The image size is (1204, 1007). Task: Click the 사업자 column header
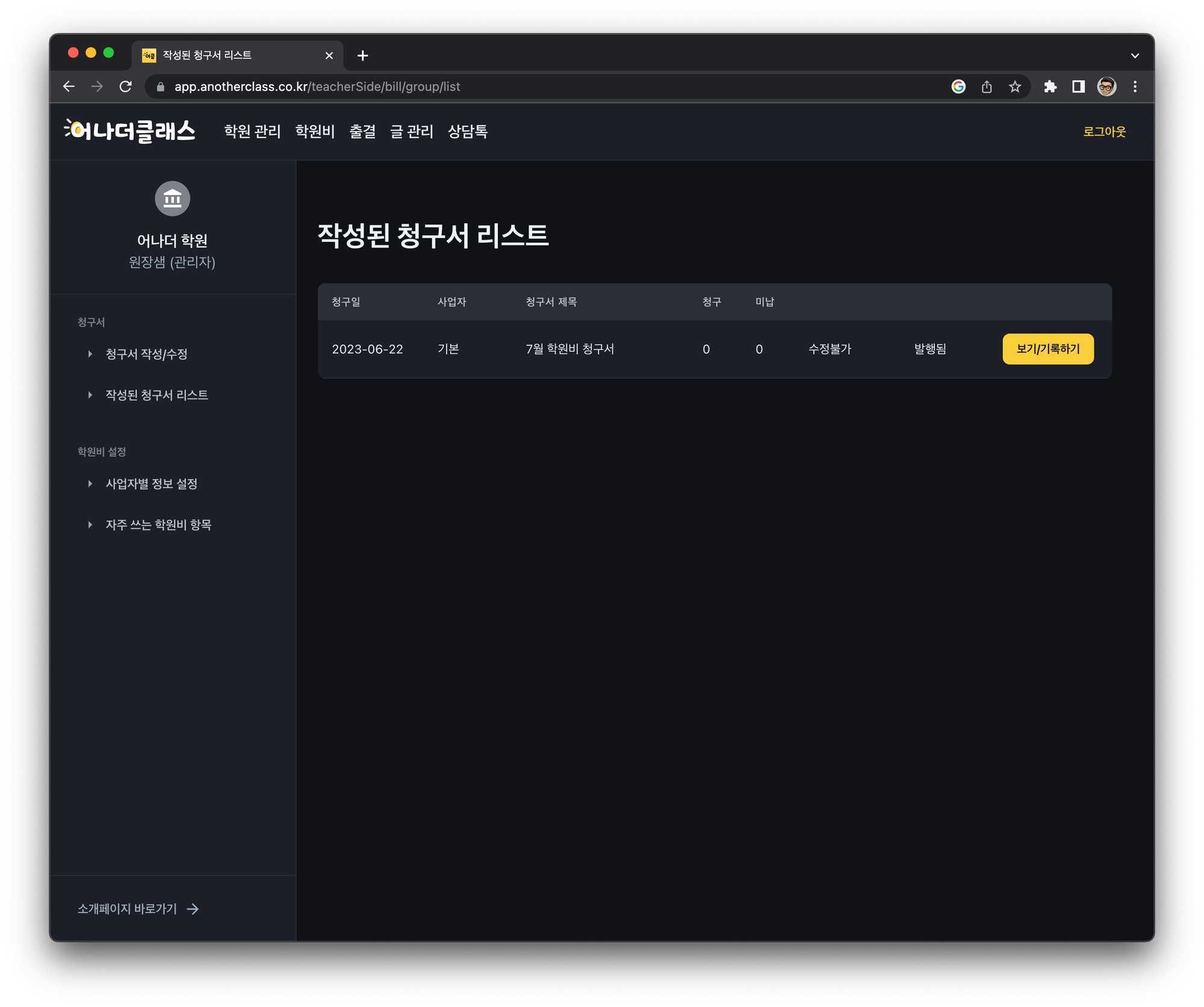click(x=451, y=302)
